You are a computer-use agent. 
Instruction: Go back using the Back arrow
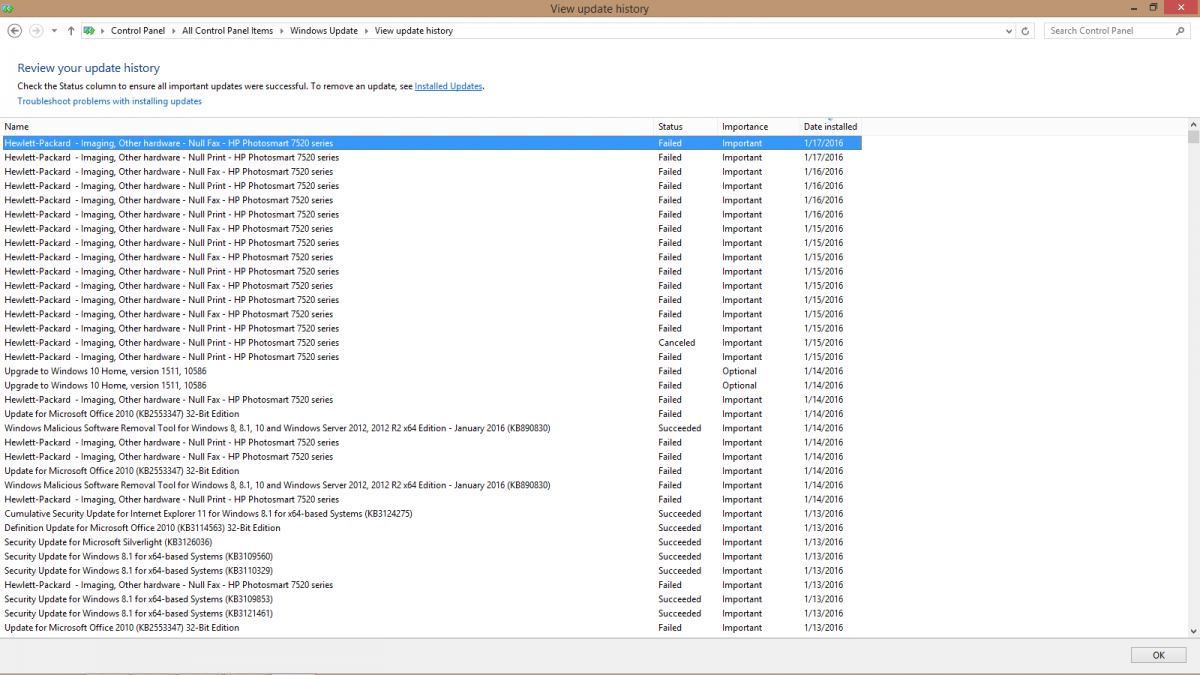point(15,31)
